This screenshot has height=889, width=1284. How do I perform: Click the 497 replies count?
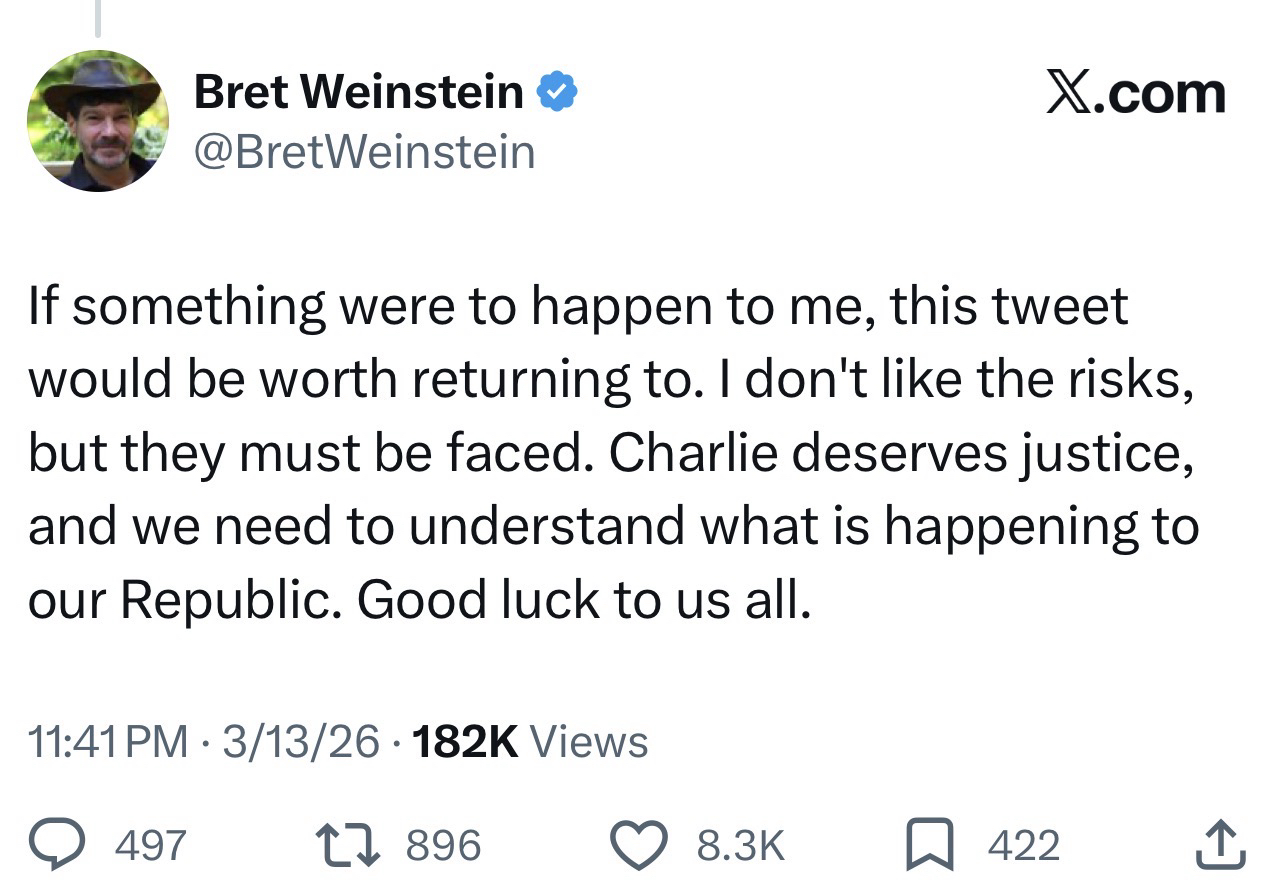coord(151,846)
